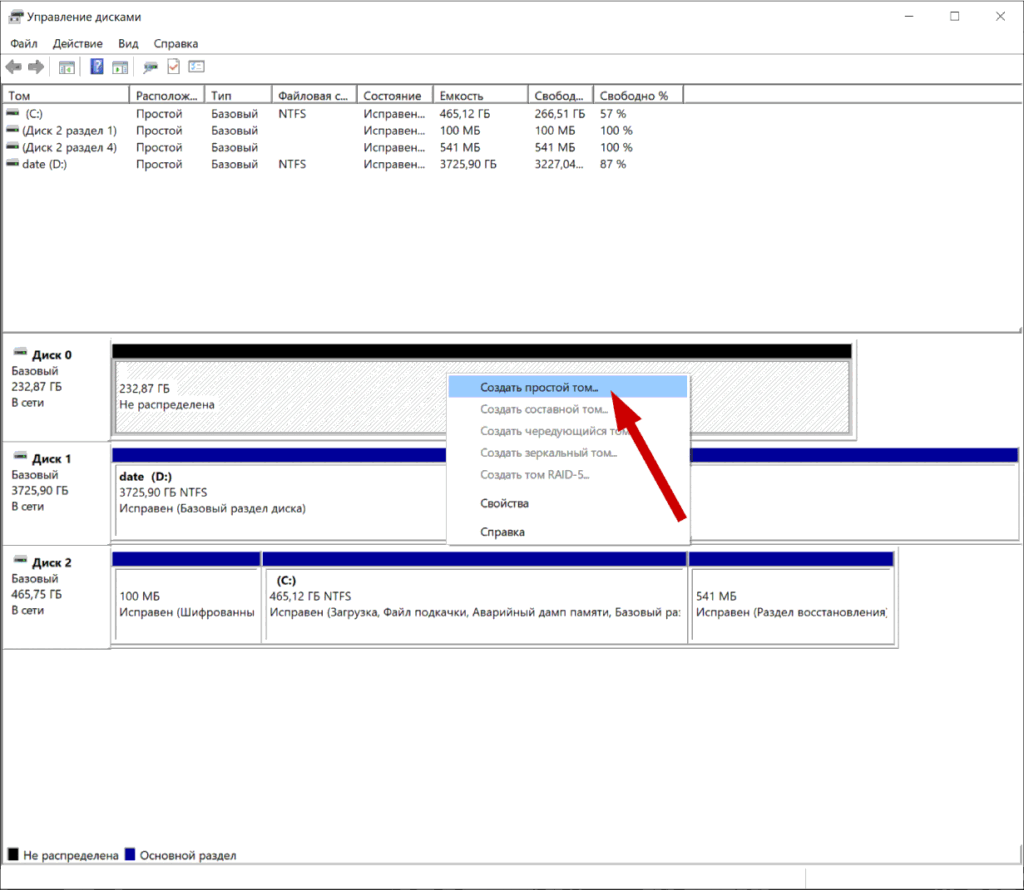Sort by the Располож… column header
Screen dimensions: 1024x891
point(167,95)
